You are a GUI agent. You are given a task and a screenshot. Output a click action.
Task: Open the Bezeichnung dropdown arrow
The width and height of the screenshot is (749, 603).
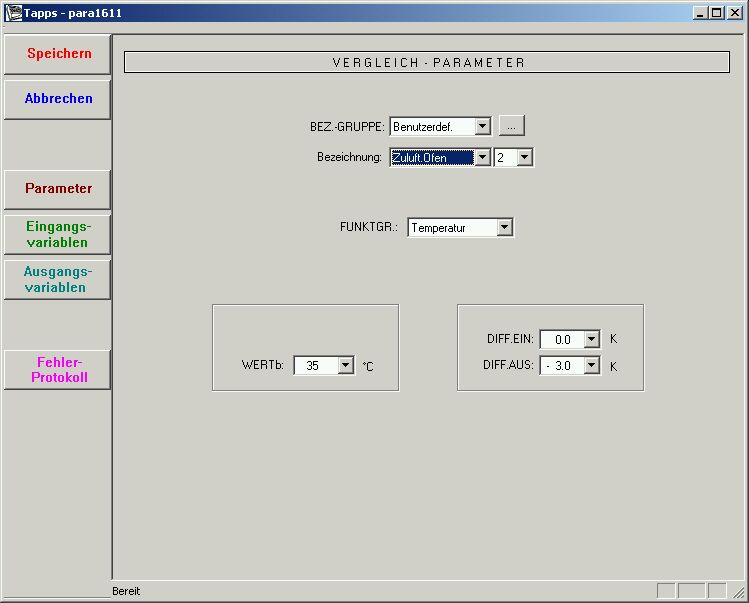tap(482, 158)
